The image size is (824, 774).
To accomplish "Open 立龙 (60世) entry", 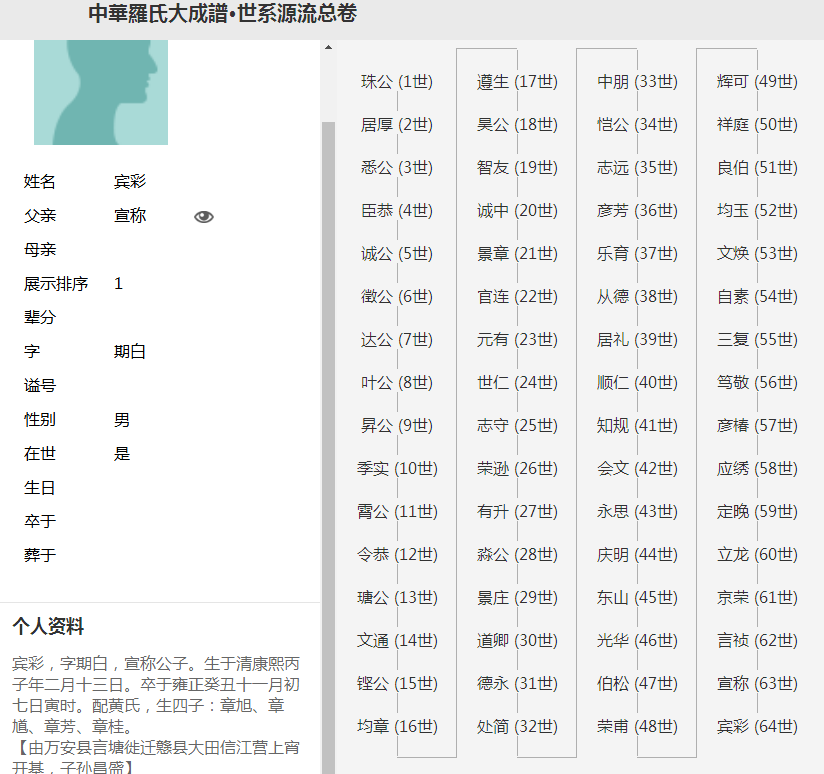I will pos(757,555).
